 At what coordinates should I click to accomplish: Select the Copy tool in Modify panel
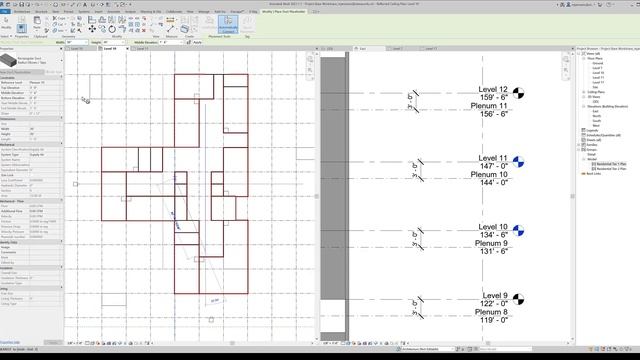102,29
